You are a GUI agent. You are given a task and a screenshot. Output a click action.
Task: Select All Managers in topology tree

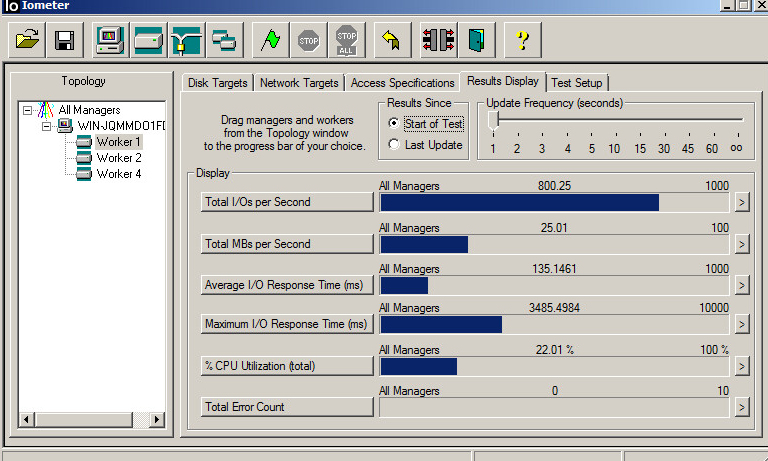89,110
